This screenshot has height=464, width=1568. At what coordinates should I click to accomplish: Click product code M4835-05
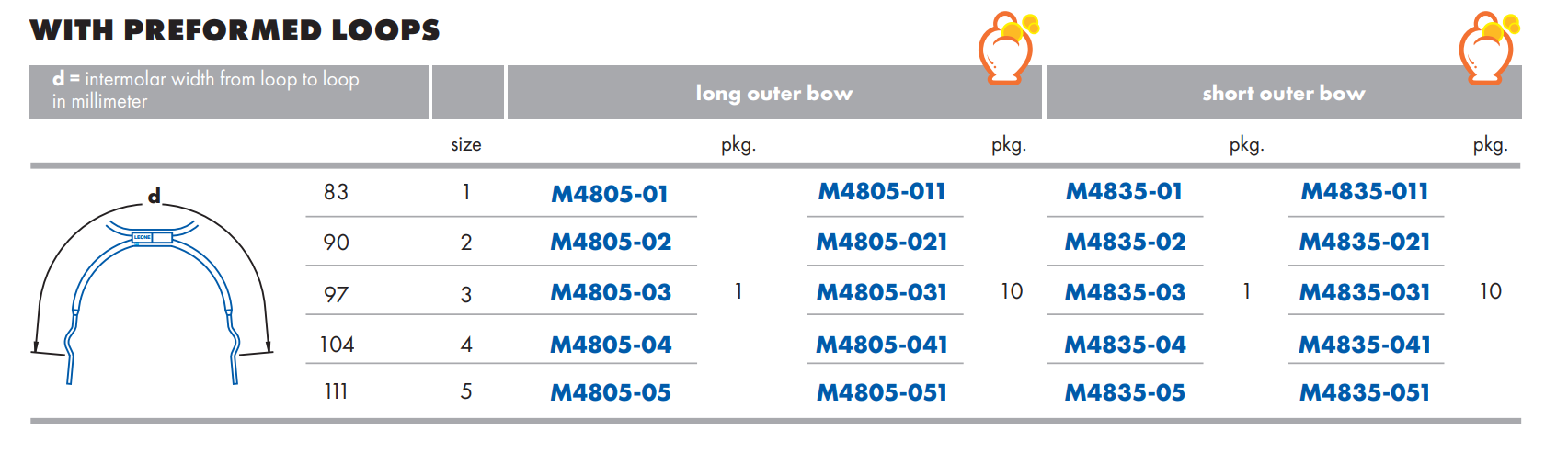pyautogui.click(x=1125, y=392)
